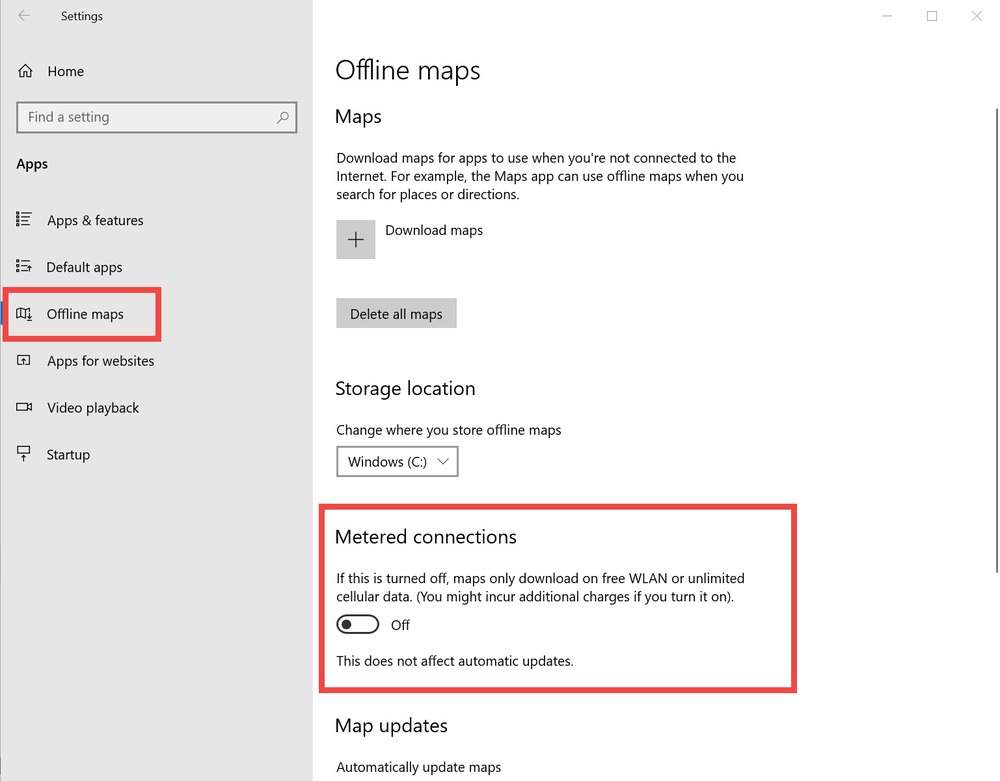This screenshot has width=1000, height=781.
Task: Minimize the Settings window
Action: click(x=886, y=16)
